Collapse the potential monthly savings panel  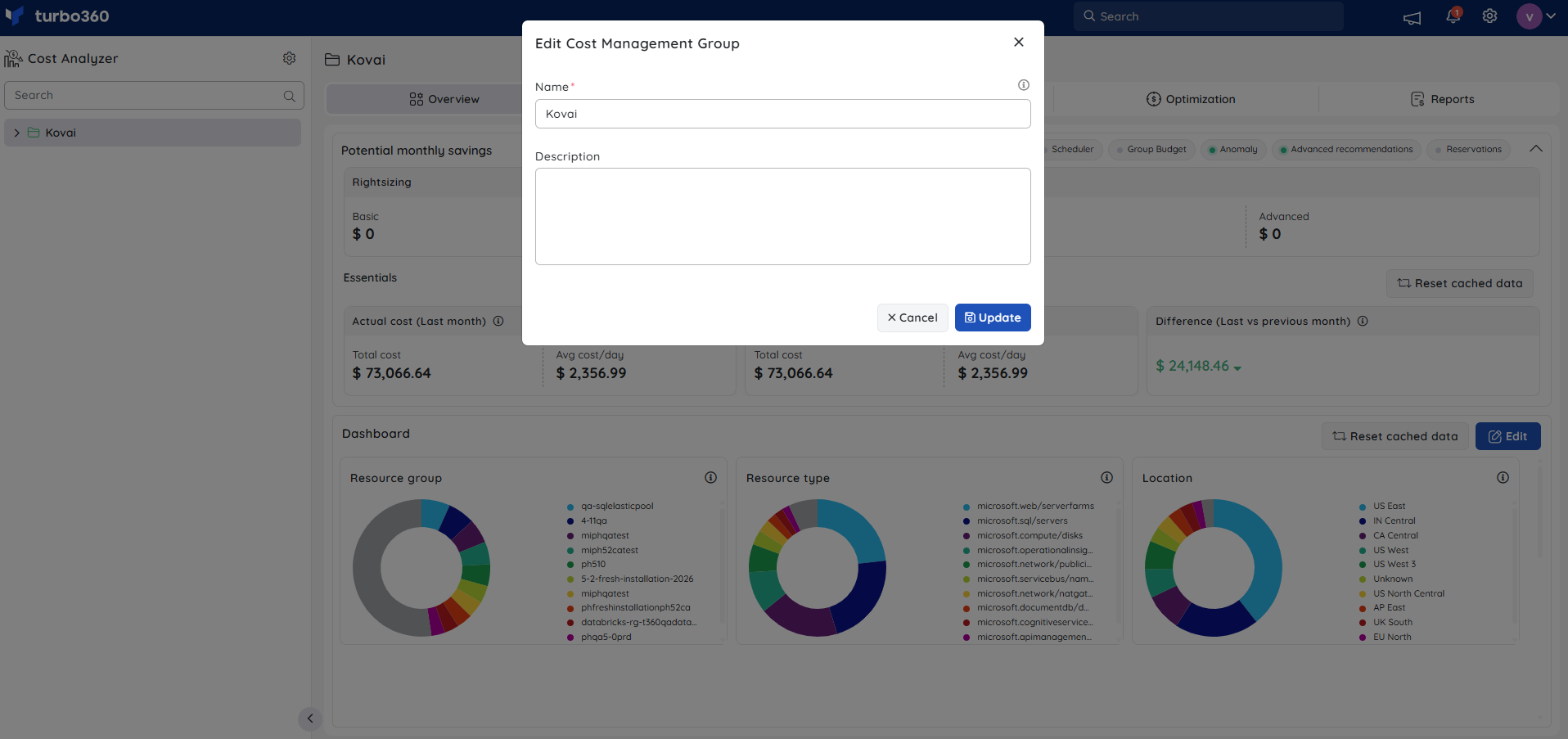coord(1536,149)
